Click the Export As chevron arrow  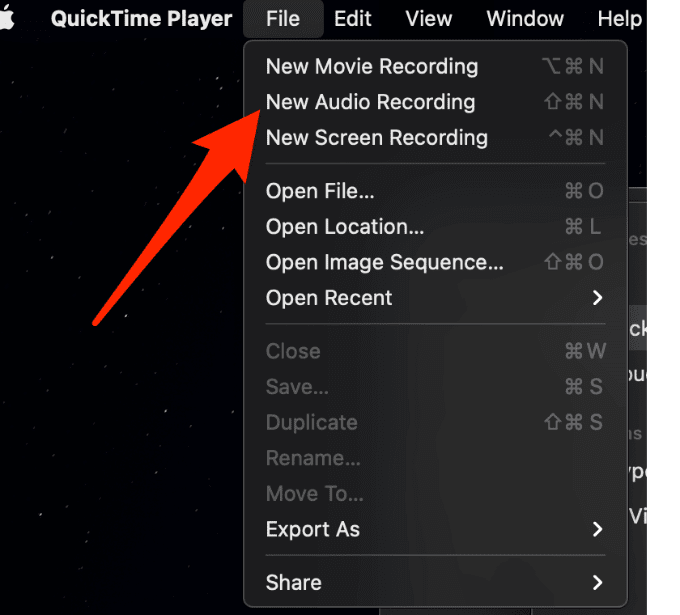point(597,530)
